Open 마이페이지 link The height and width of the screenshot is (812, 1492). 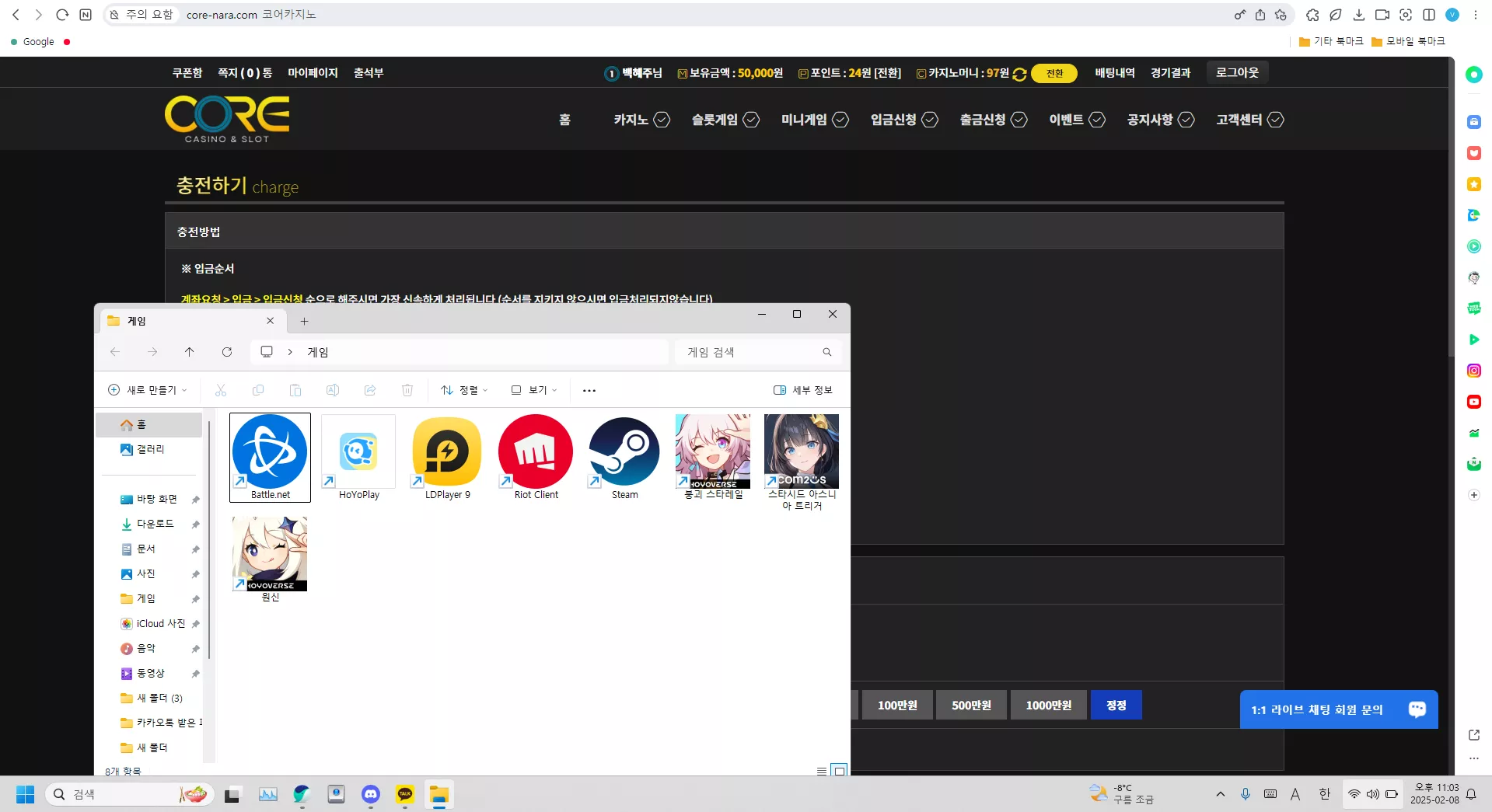coord(313,72)
